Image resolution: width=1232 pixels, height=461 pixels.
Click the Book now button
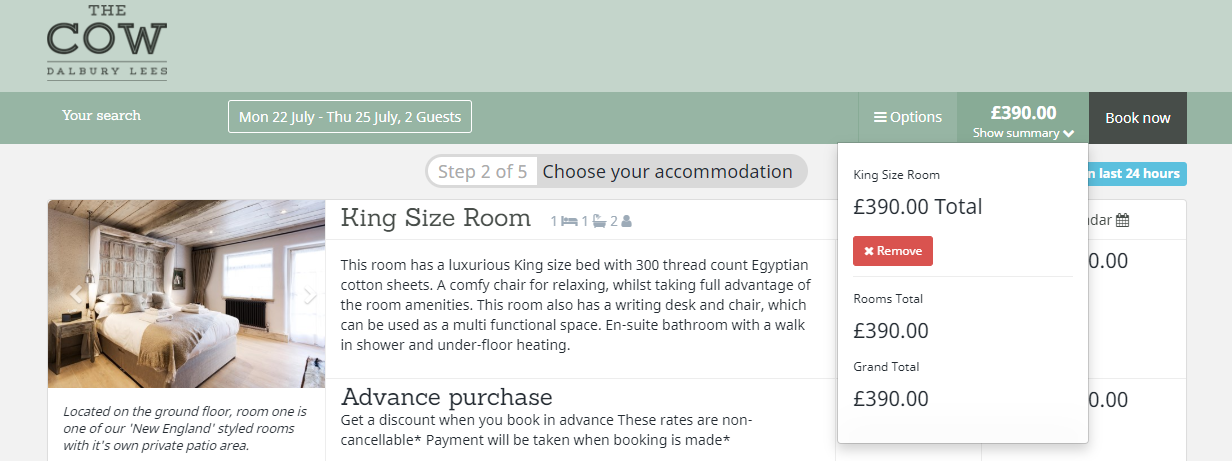1138,118
